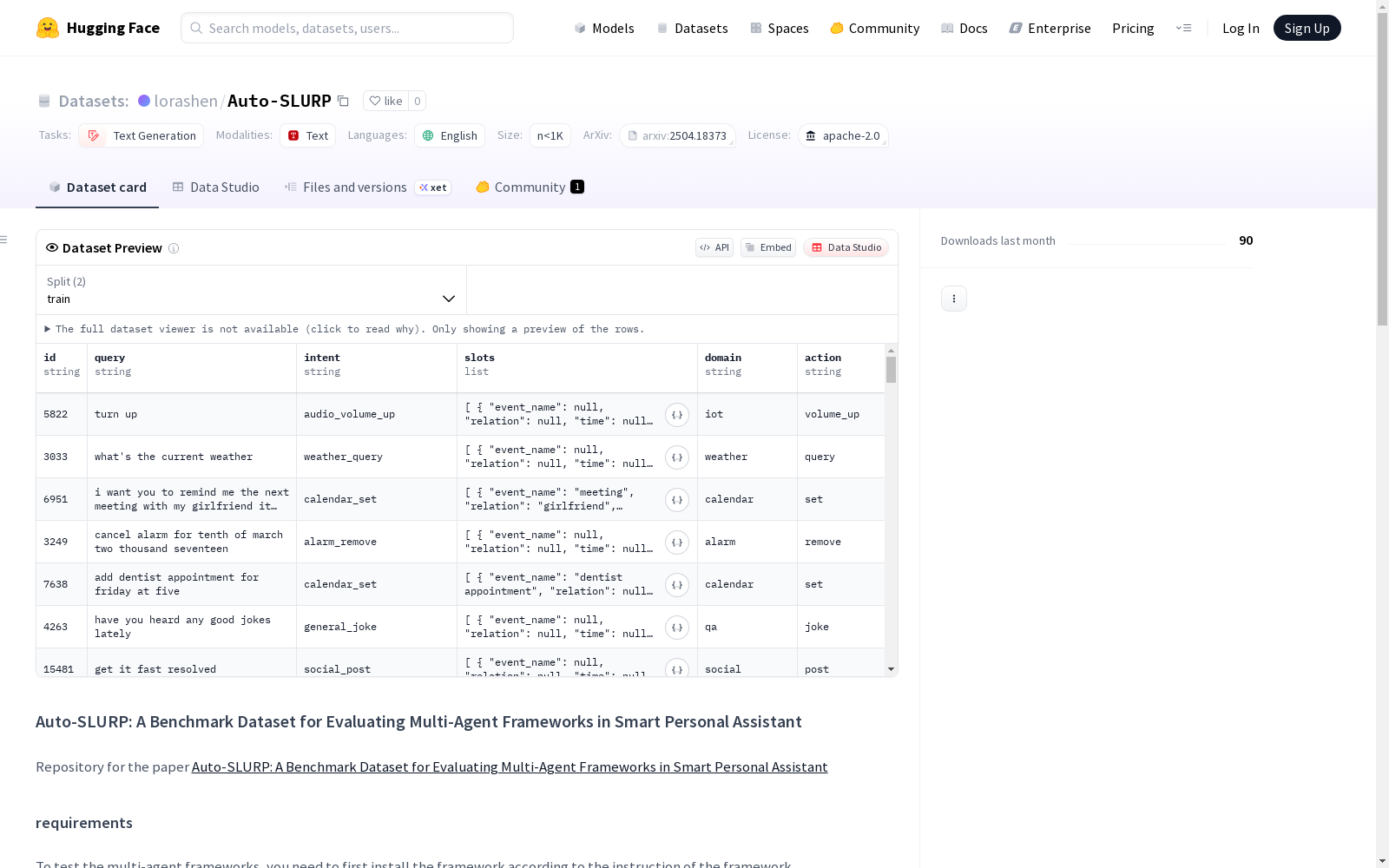Click the Hugging Face logo icon

pyautogui.click(x=48, y=28)
